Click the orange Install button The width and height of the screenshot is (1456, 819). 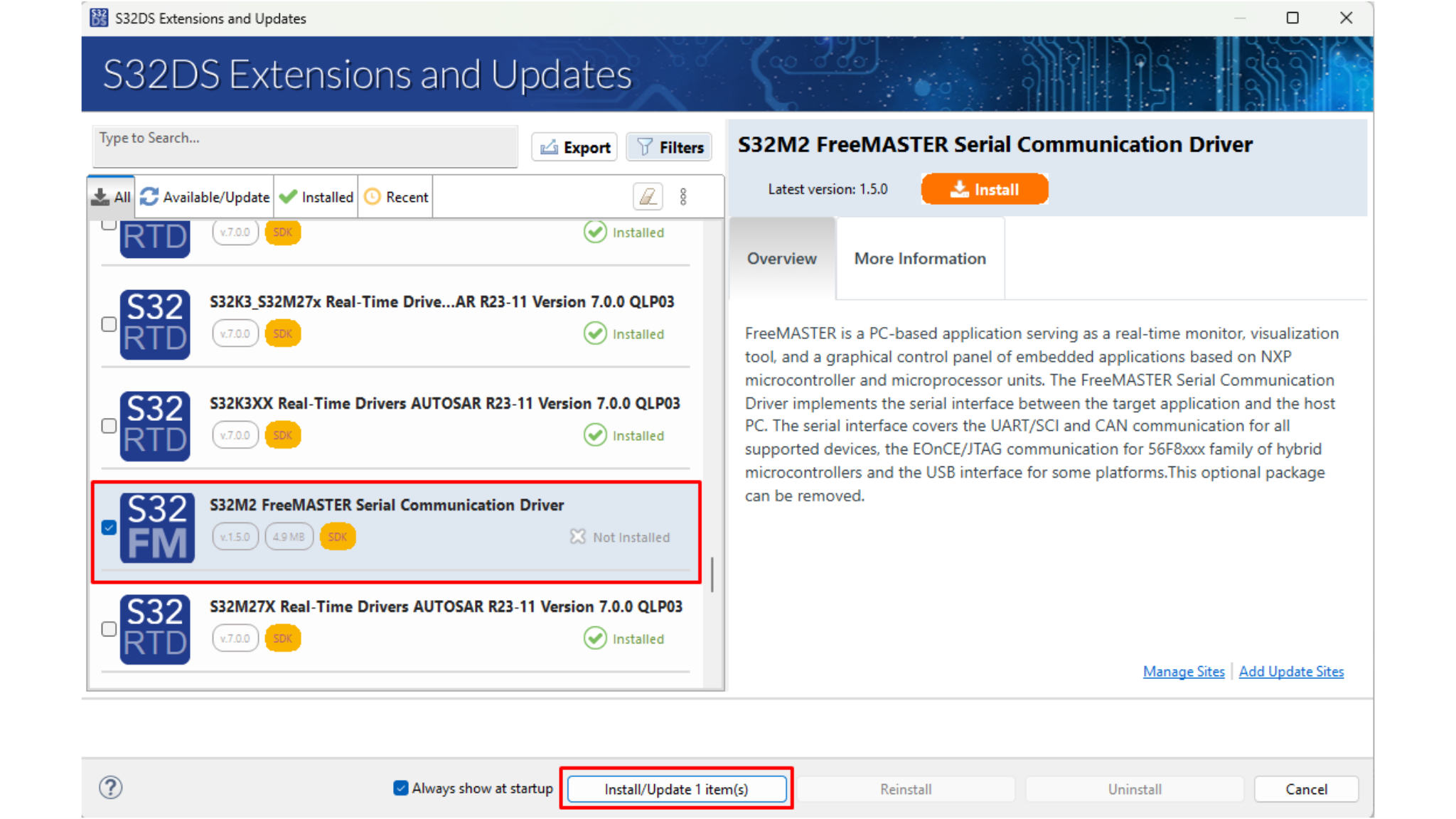[985, 189]
